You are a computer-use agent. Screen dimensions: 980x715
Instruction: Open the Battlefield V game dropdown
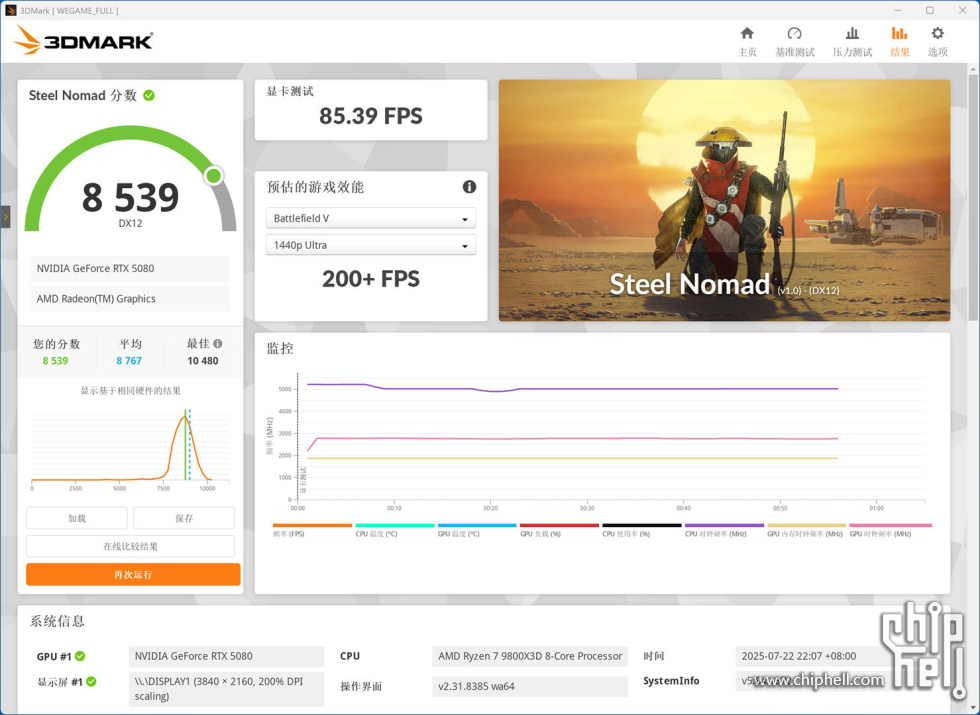click(x=371, y=218)
